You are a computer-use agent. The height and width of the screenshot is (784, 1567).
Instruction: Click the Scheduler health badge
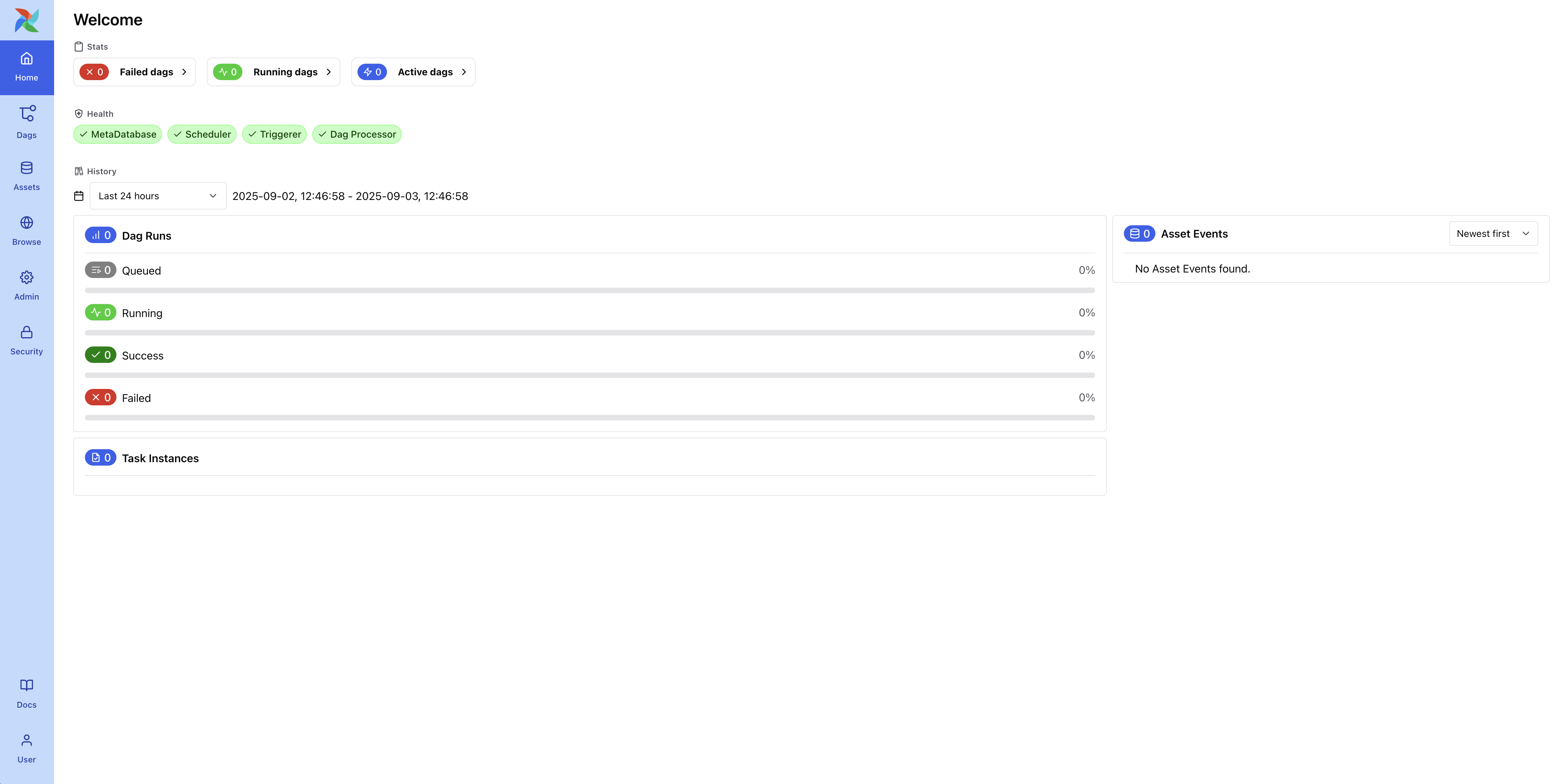(202, 135)
